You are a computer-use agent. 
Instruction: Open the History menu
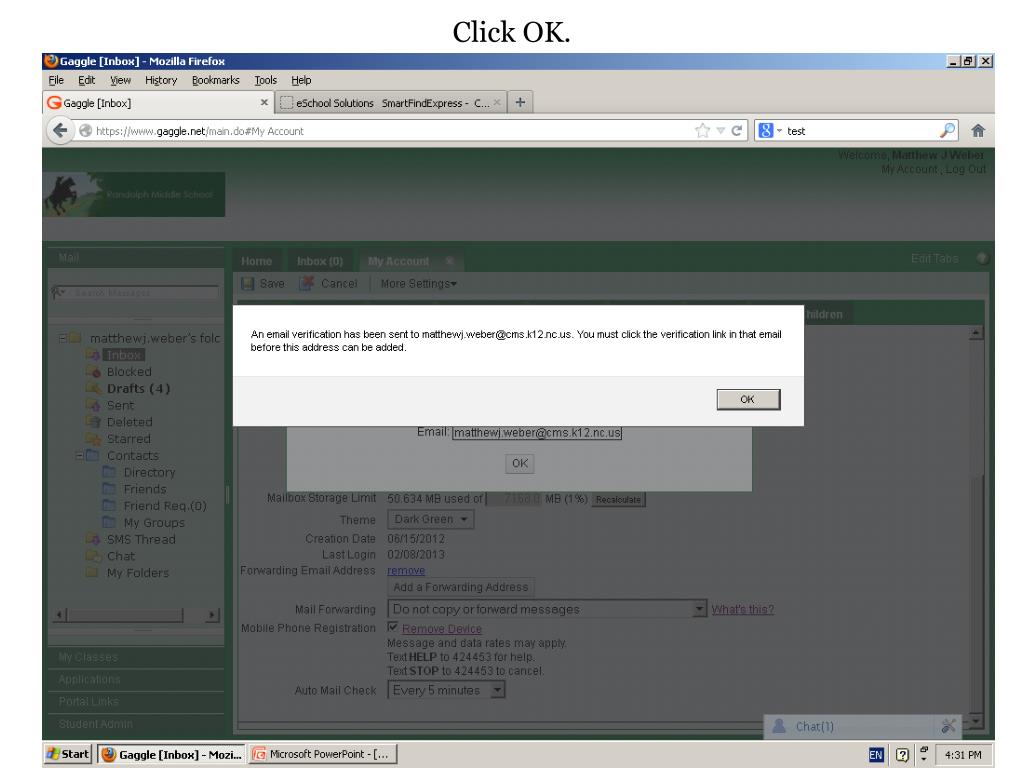[161, 80]
